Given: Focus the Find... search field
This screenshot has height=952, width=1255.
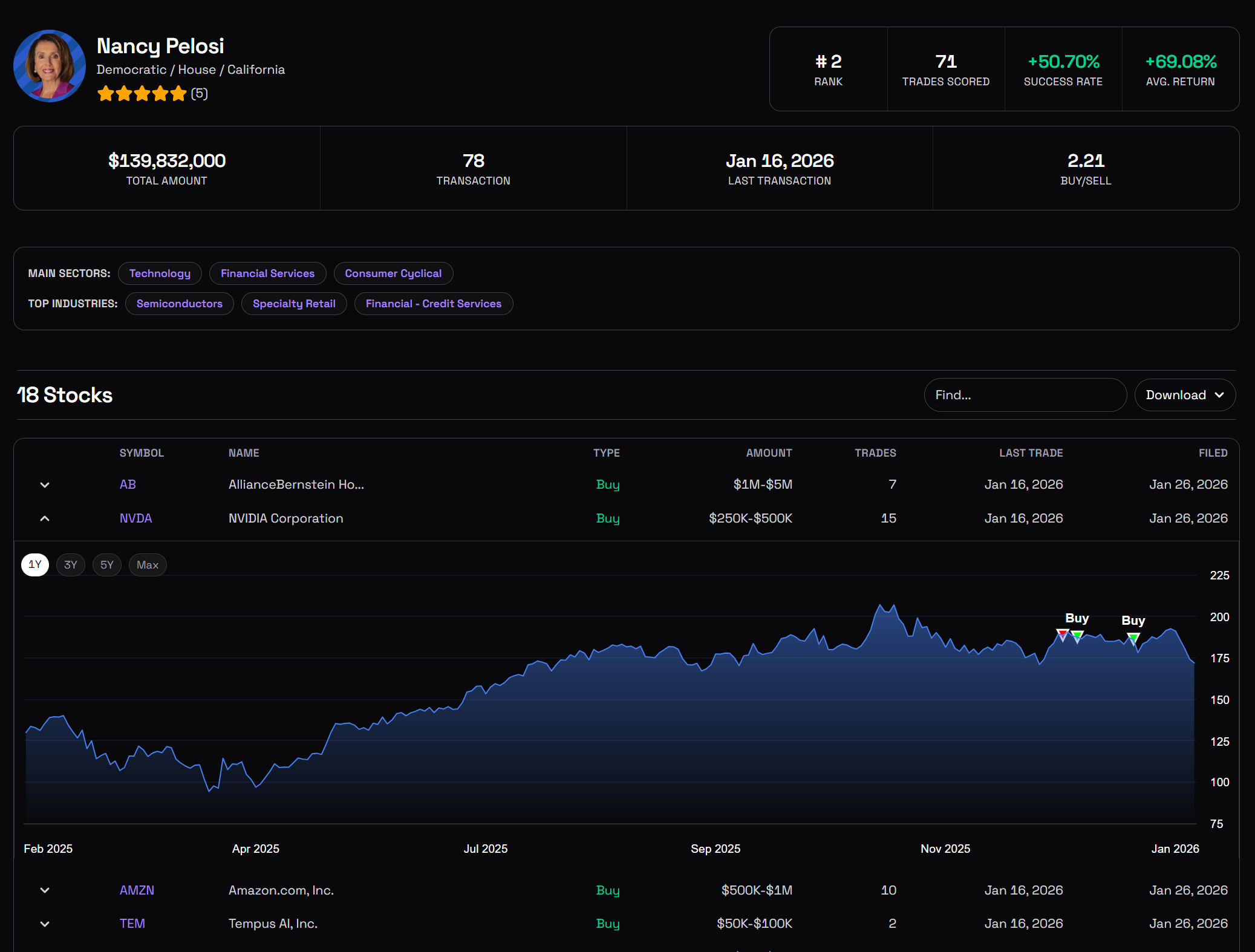Looking at the screenshot, I should 1025,395.
